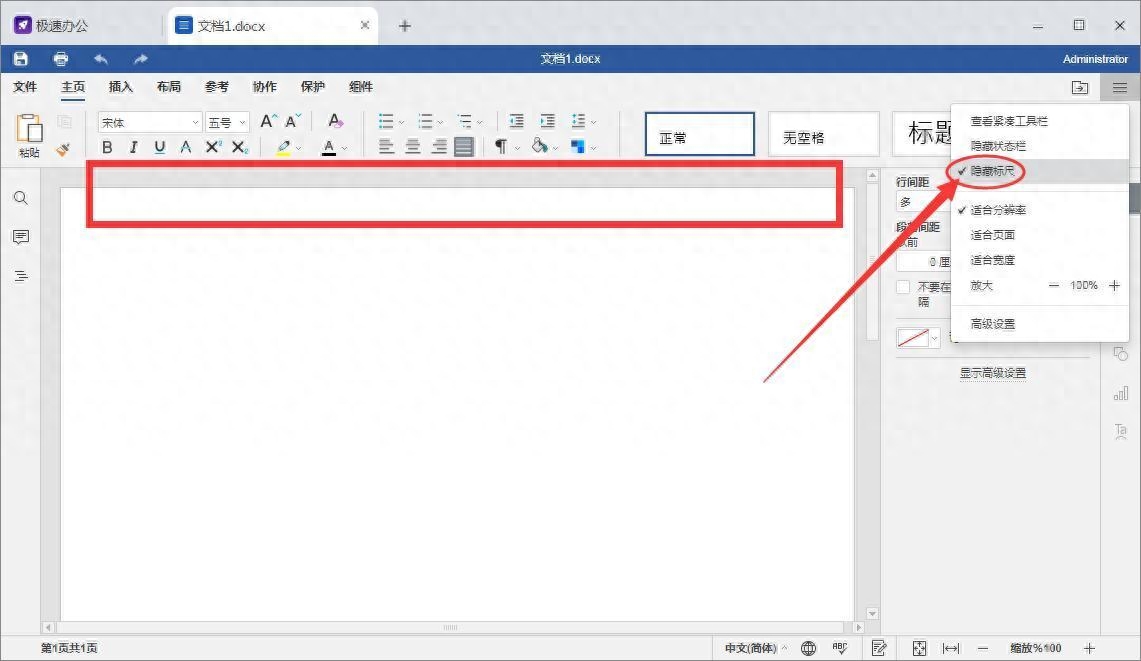Apply superscript formatting
1141x661 pixels.
(212, 147)
